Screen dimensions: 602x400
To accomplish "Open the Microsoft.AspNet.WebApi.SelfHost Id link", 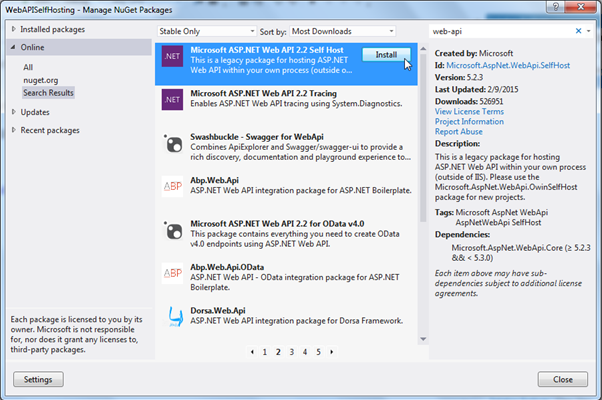I will pyautogui.click(x=508, y=65).
